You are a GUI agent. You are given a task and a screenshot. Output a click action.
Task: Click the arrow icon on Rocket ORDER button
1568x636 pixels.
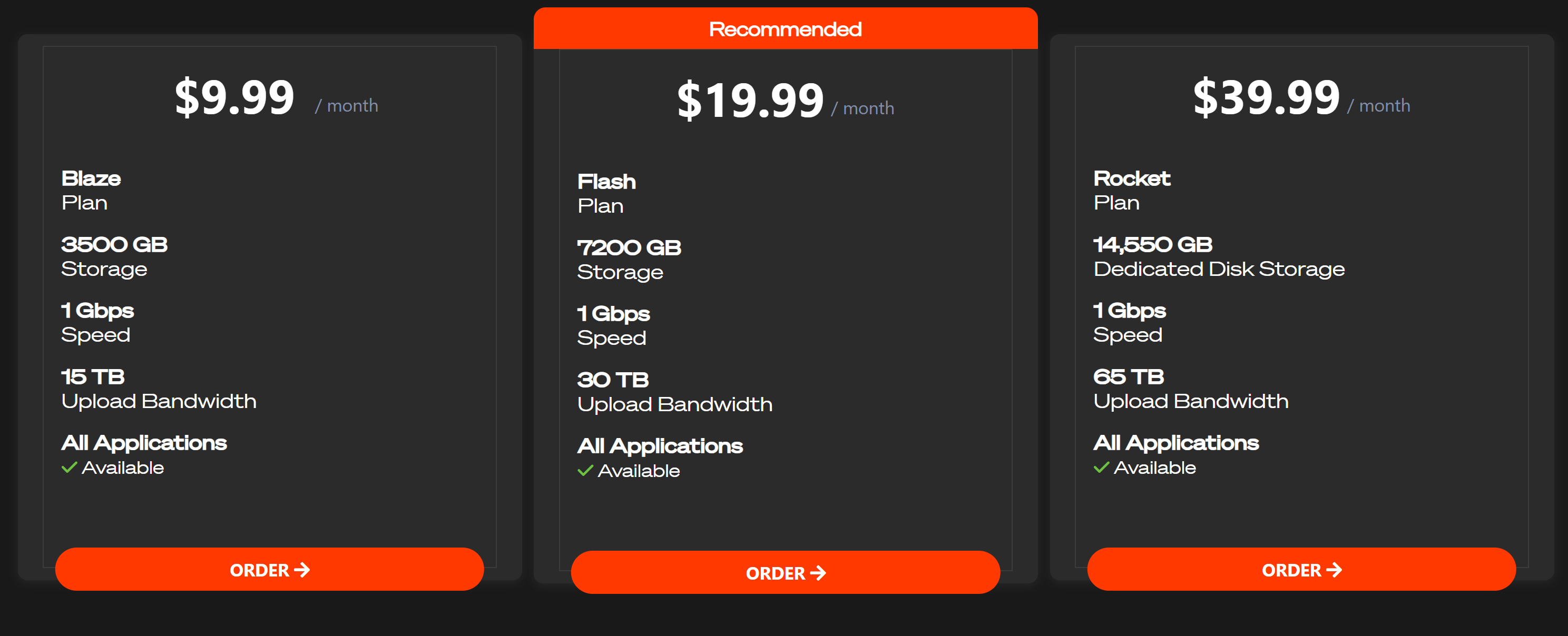1334,570
